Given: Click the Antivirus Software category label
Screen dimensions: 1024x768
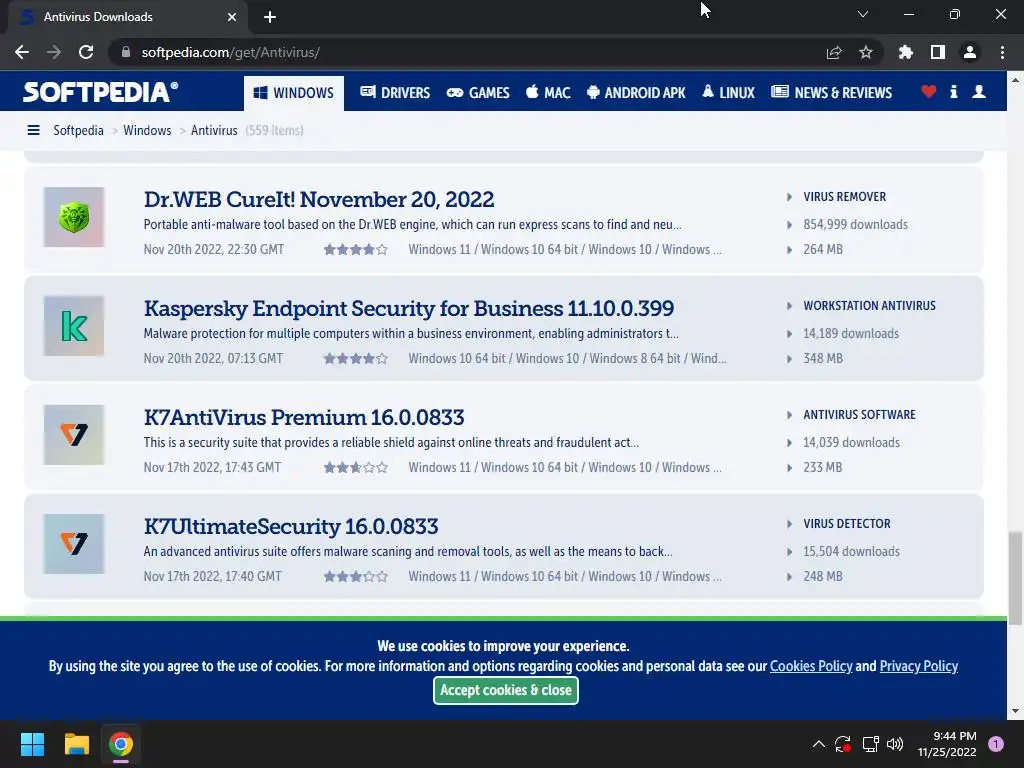Looking at the screenshot, I should pos(859,415).
